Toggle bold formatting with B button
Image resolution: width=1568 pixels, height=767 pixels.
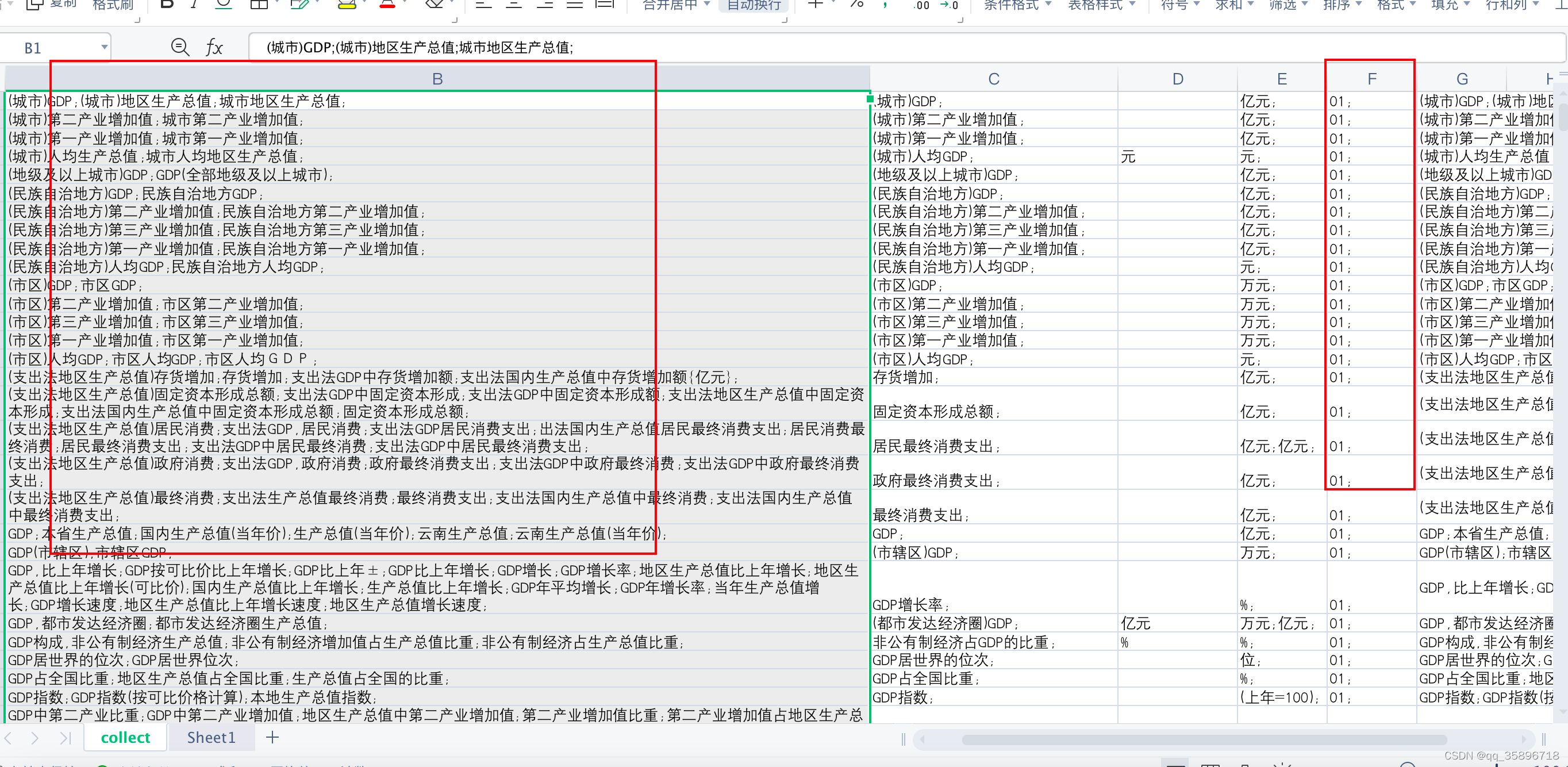(166, 4)
